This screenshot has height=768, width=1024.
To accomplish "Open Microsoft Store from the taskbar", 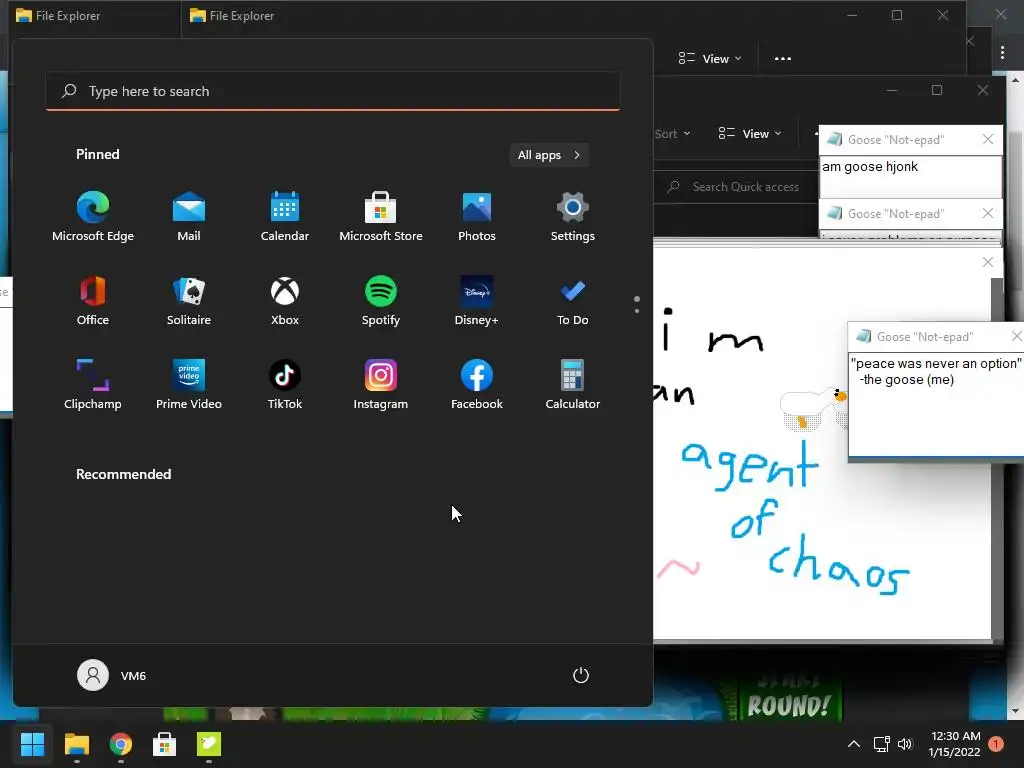I will (x=165, y=744).
